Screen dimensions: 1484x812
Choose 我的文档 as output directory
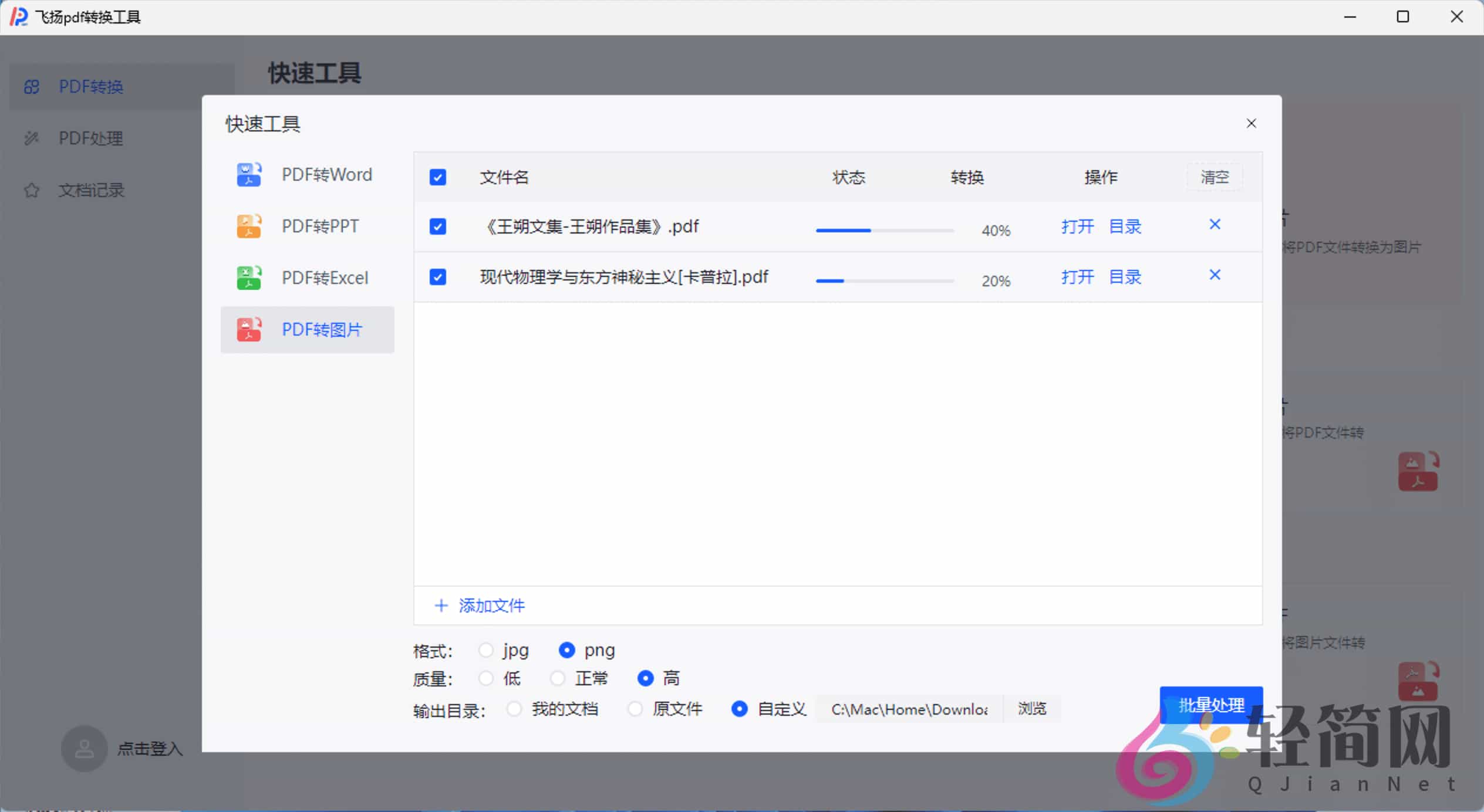pyautogui.click(x=514, y=709)
